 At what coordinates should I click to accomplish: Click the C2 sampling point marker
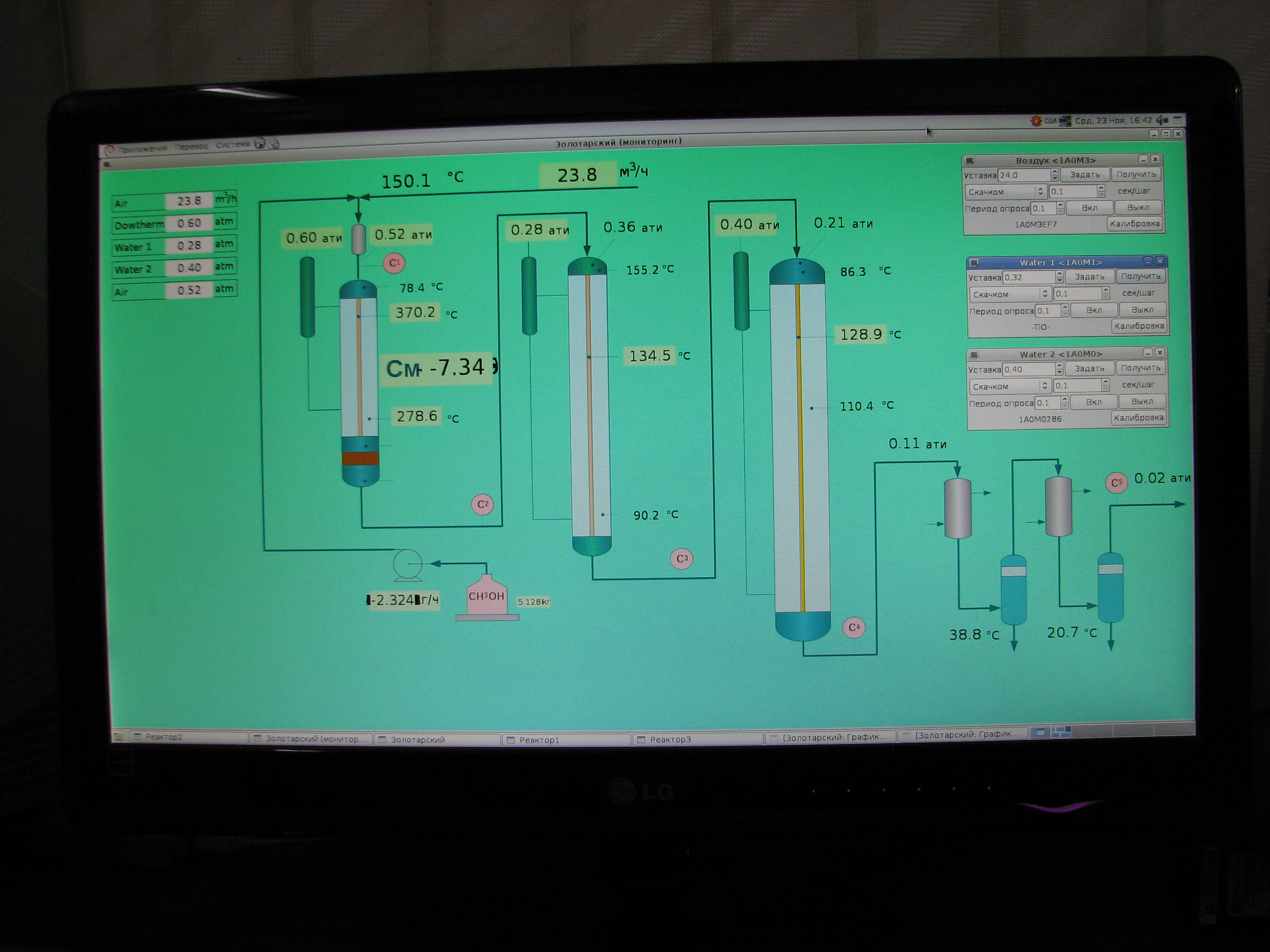(x=482, y=504)
